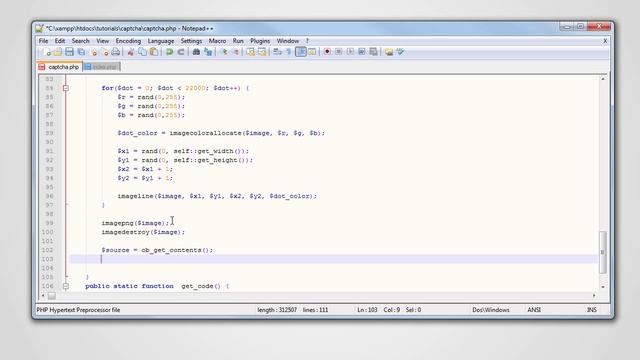Screen dimensions: 640x360
Task: Click 'length : 312507' in status bar
Action: pos(277,310)
